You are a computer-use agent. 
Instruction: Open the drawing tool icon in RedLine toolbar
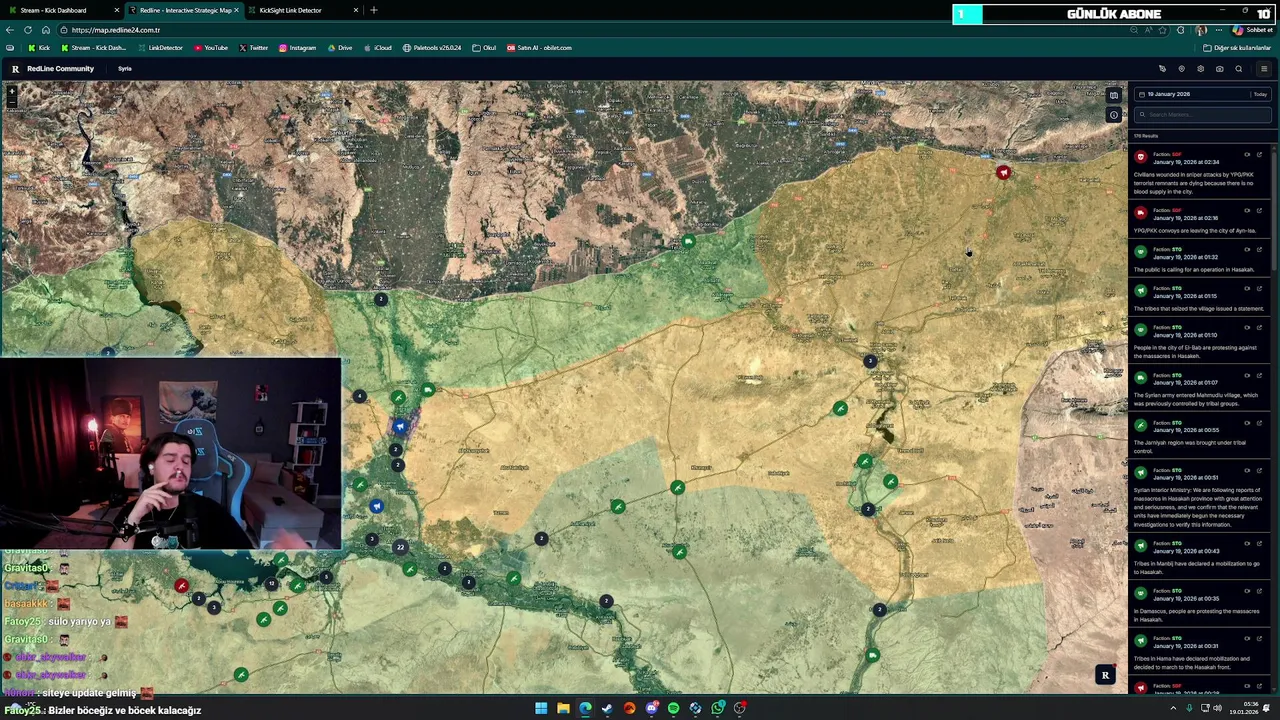(x=1162, y=69)
